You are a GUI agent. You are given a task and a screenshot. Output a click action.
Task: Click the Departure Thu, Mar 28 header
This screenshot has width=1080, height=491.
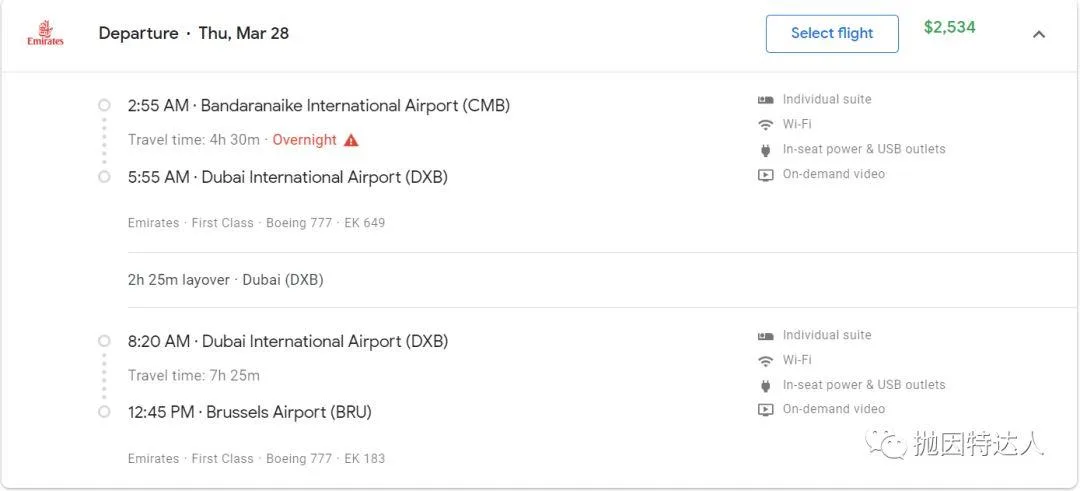(x=194, y=33)
